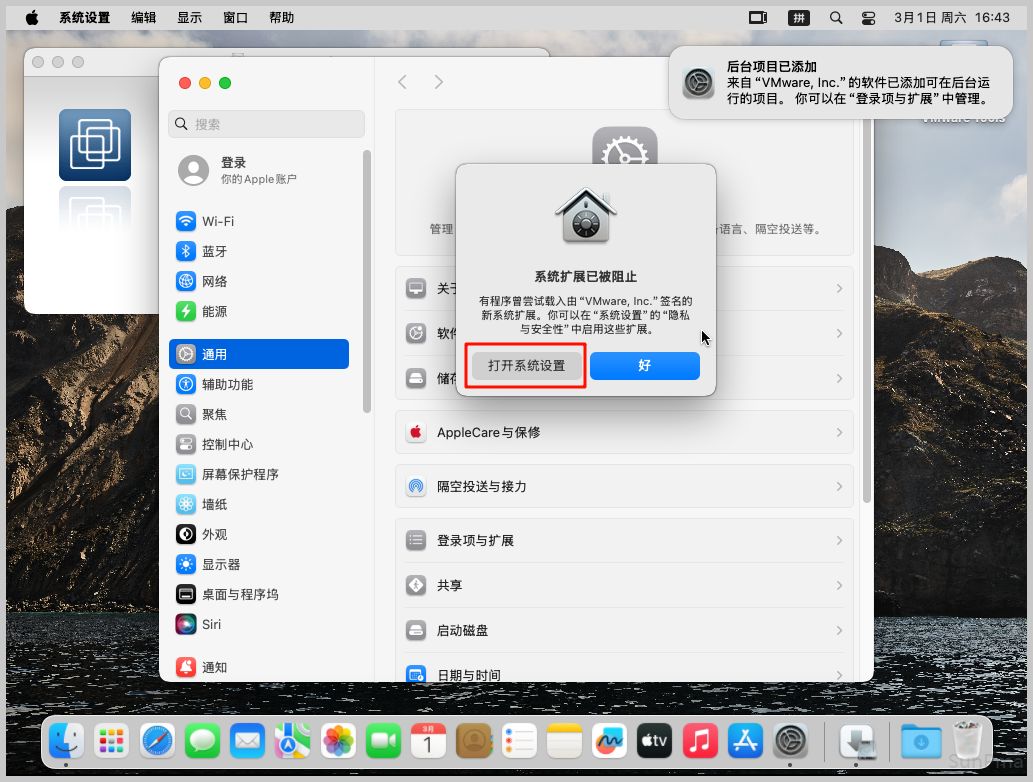Open App Store from the Dock
This screenshot has width=1033, height=782.
pyautogui.click(x=745, y=741)
